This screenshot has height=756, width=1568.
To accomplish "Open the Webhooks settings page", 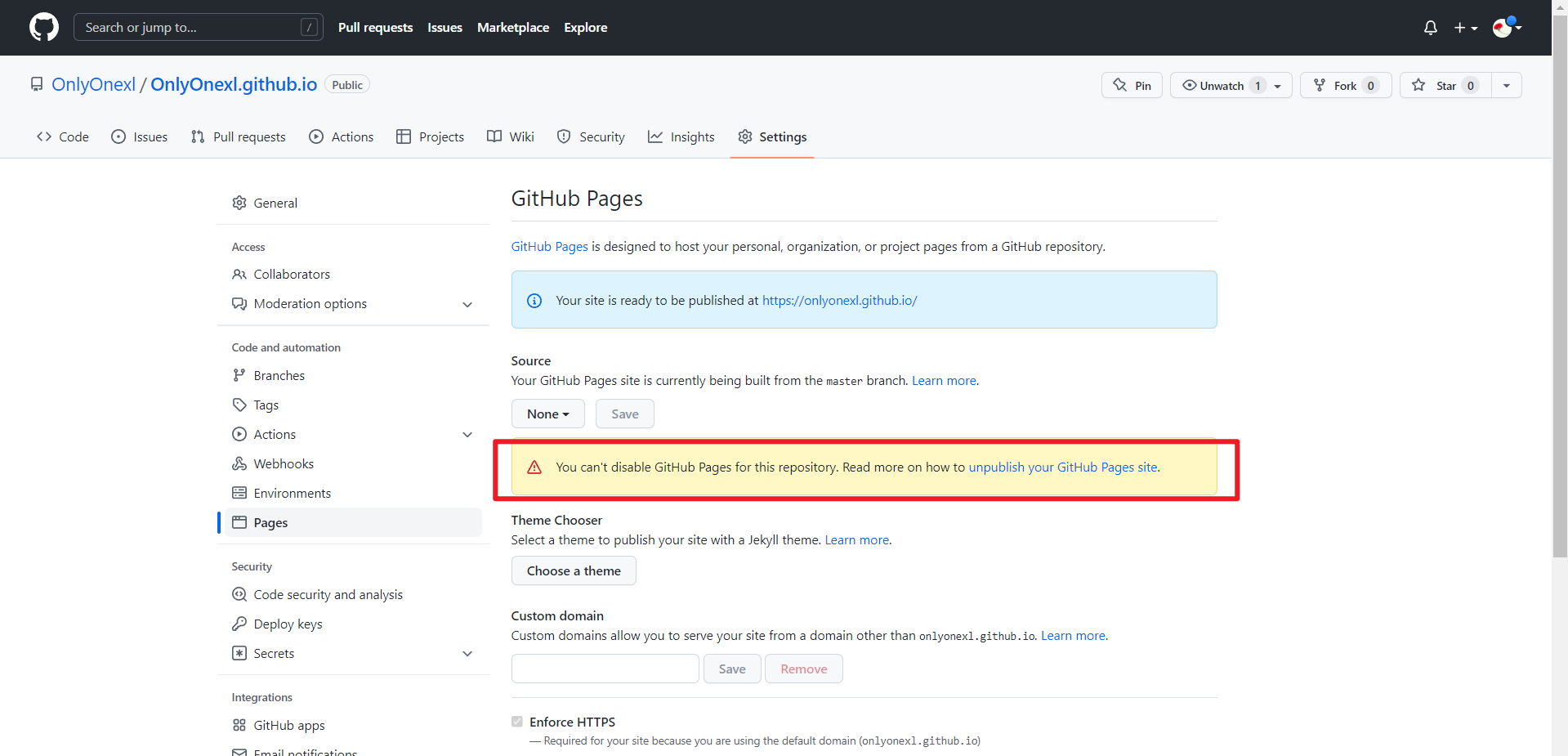I will pyautogui.click(x=284, y=464).
